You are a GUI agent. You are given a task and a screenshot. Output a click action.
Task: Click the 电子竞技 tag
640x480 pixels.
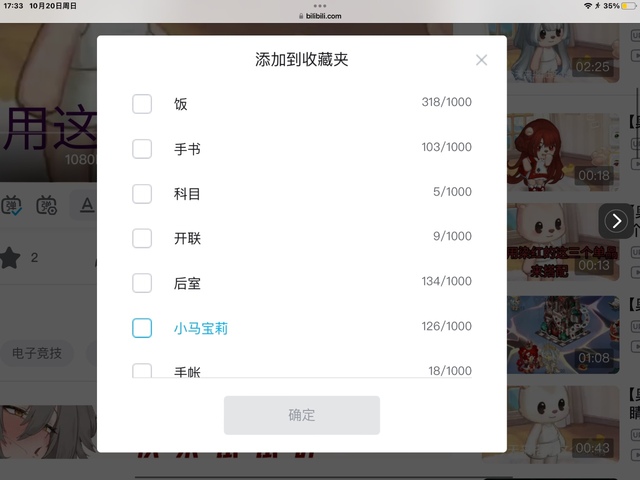click(x=37, y=353)
